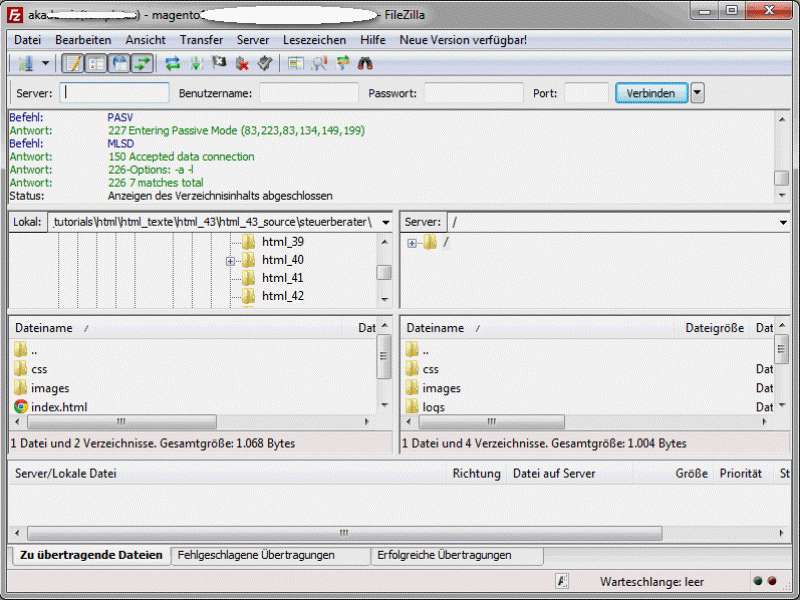
Task: Sort the server list by Dateigröße column
Action: 714,328
